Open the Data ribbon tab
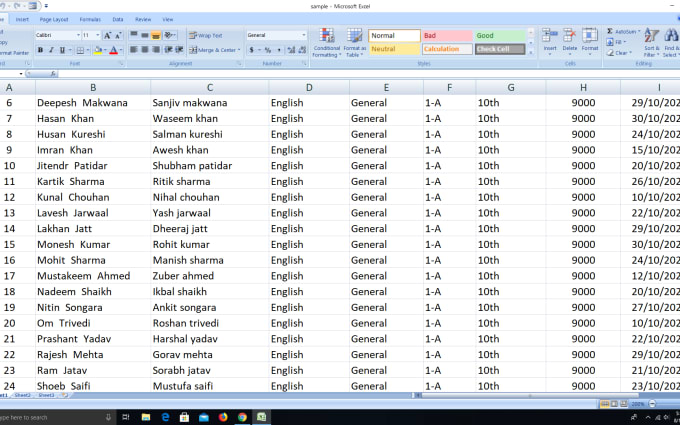Screen dimensions: 680x425 118,20
